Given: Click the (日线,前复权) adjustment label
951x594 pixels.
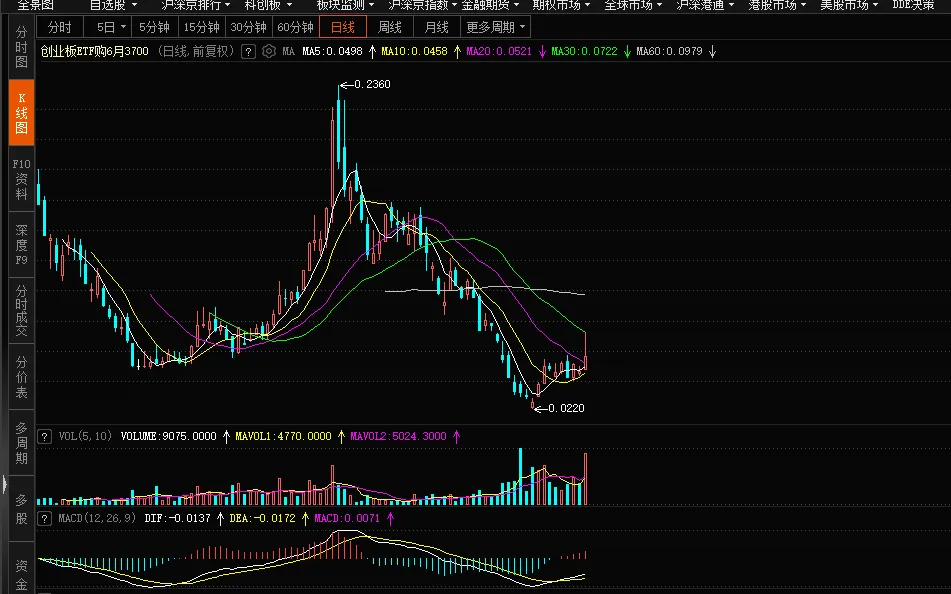Looking at the screenshot, I should [195, 52].
